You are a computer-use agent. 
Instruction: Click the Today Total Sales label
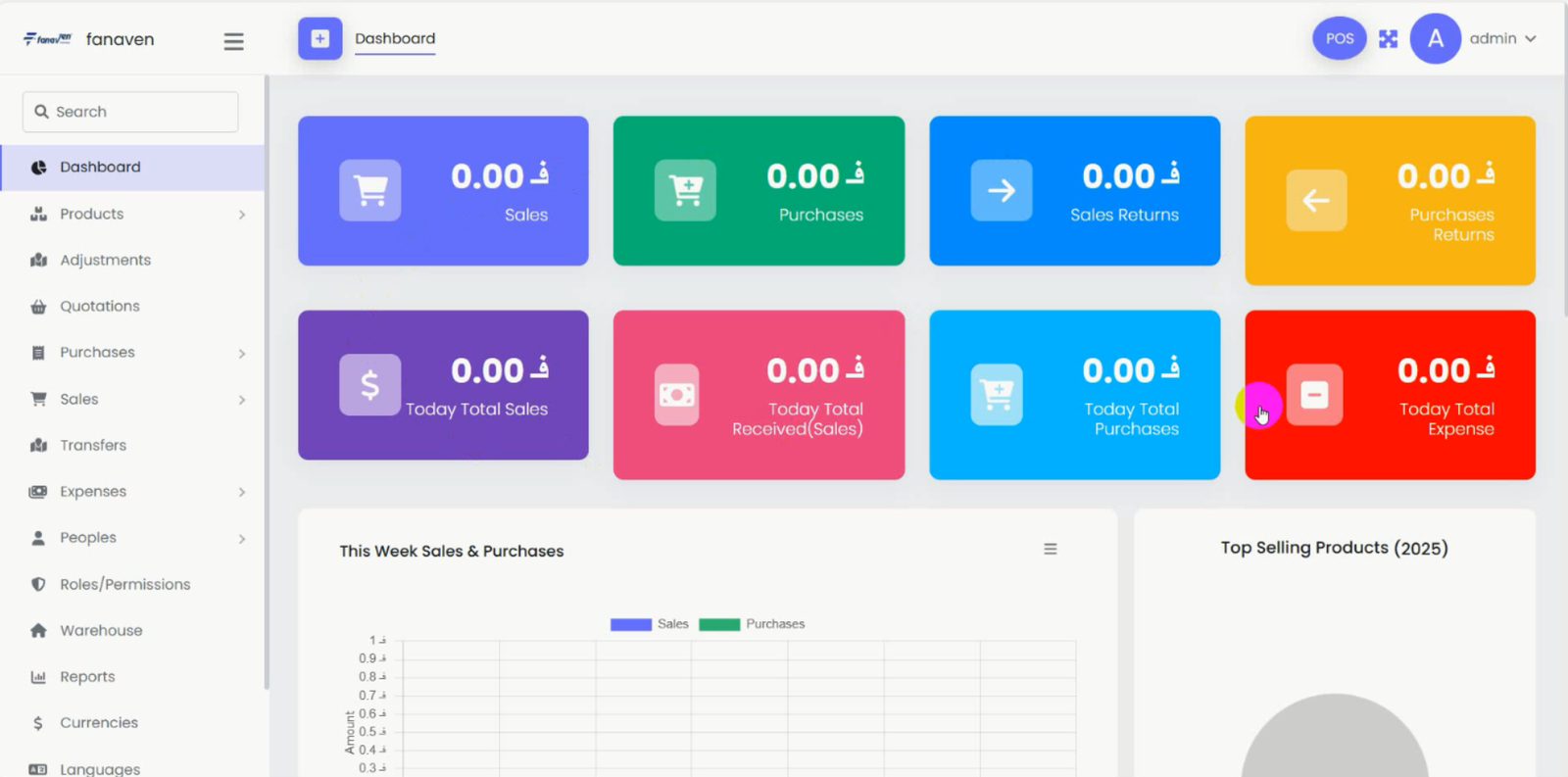point(476,410)
